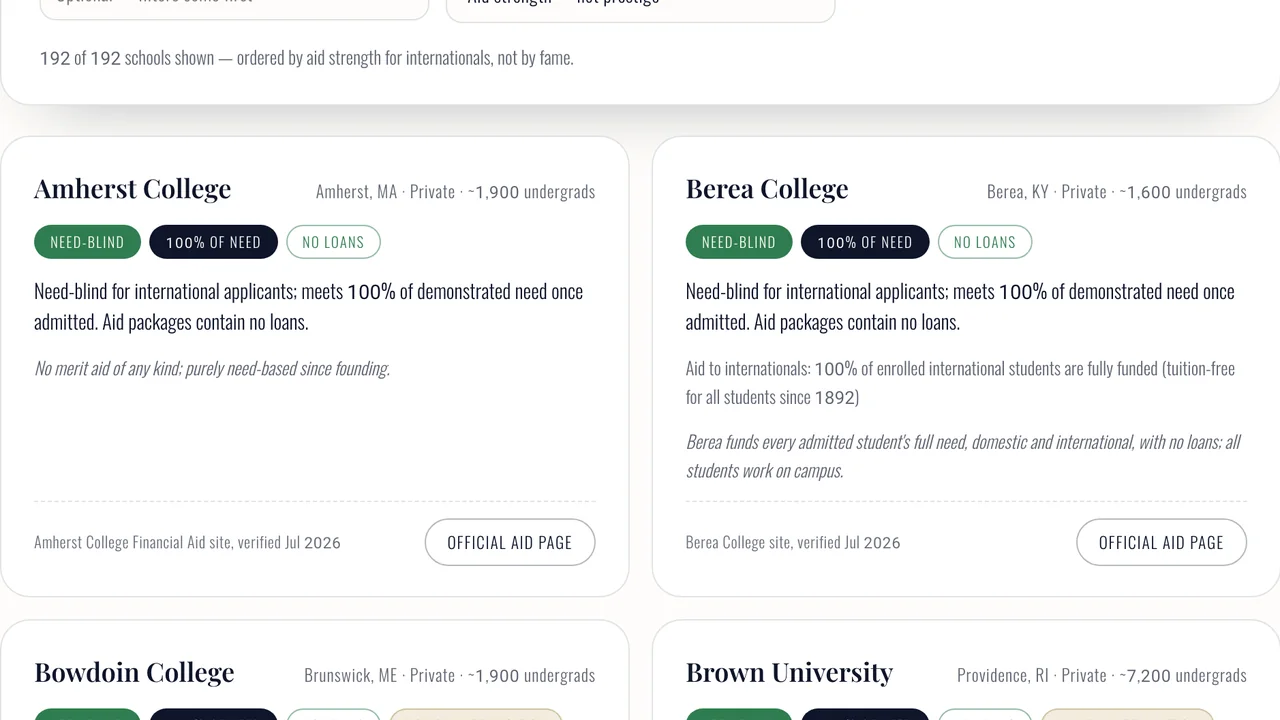This screenshot has height=720, width=1280.
Task: Click 'Amherst College Financial Aid site, verified' source line
Action: [187, 542]
